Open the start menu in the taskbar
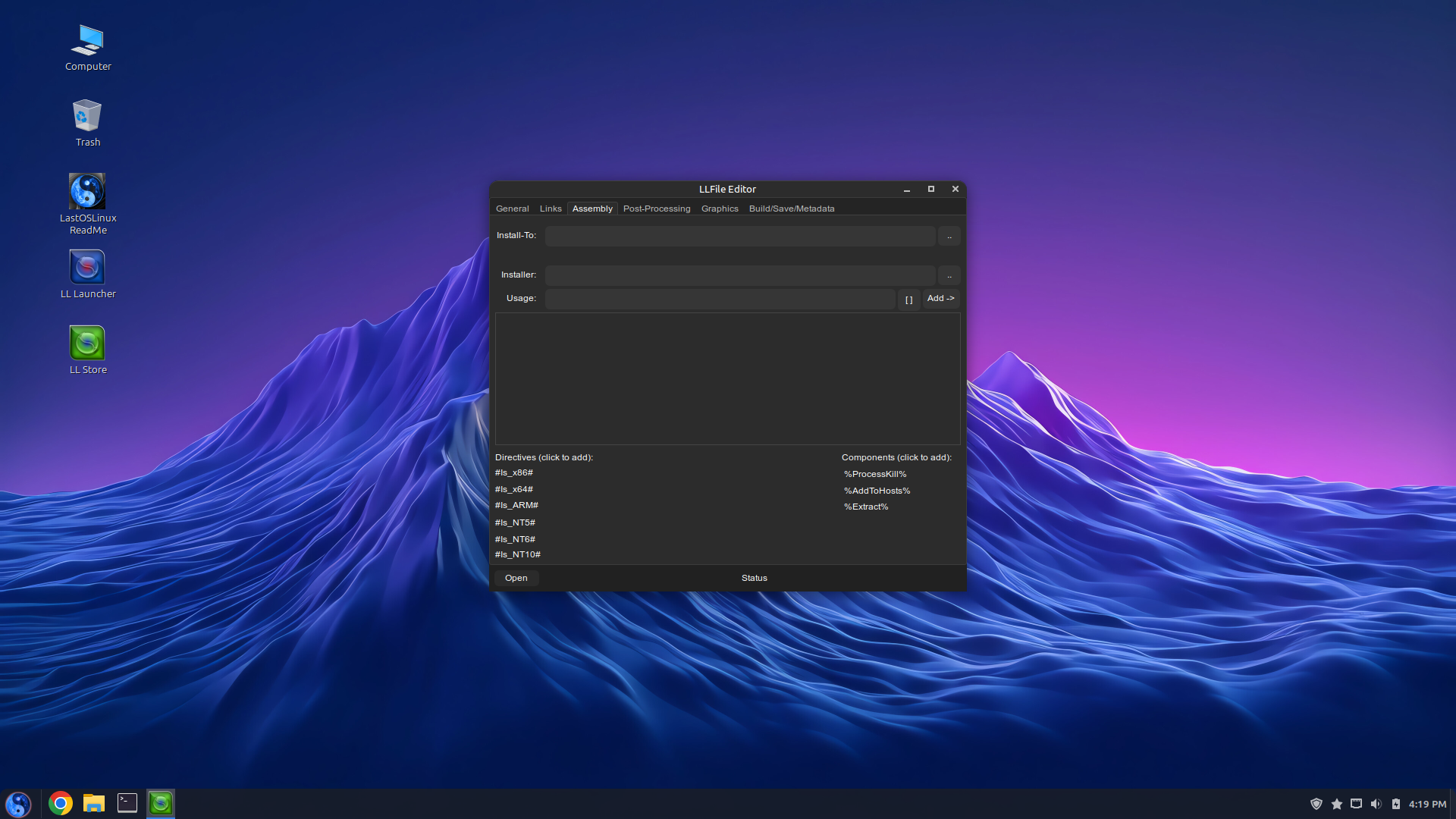 pyautogui.click(x=18, y=804)
